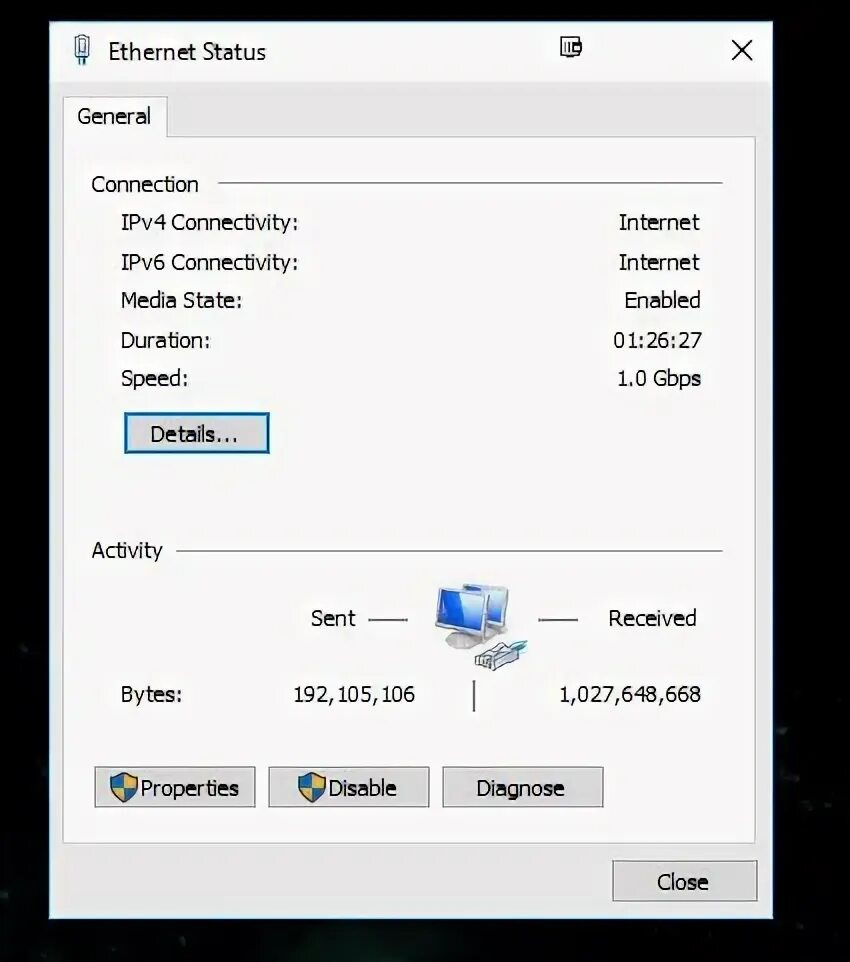Click sent bytes value 192,105,106
The width and height of the screenshot is (850, 962).
pos(354,694)
